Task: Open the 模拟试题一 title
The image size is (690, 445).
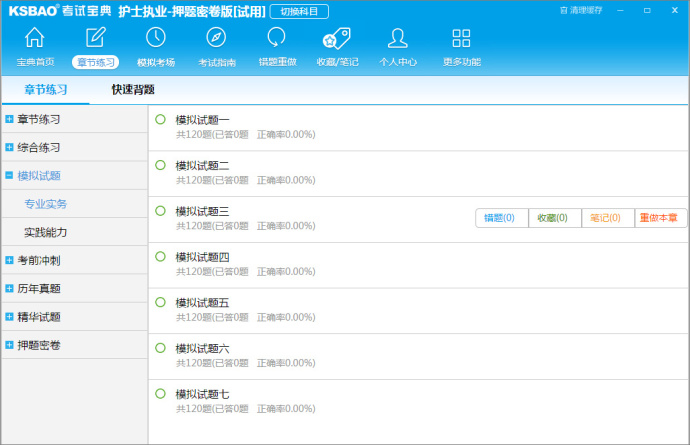Action: [202, 120]
